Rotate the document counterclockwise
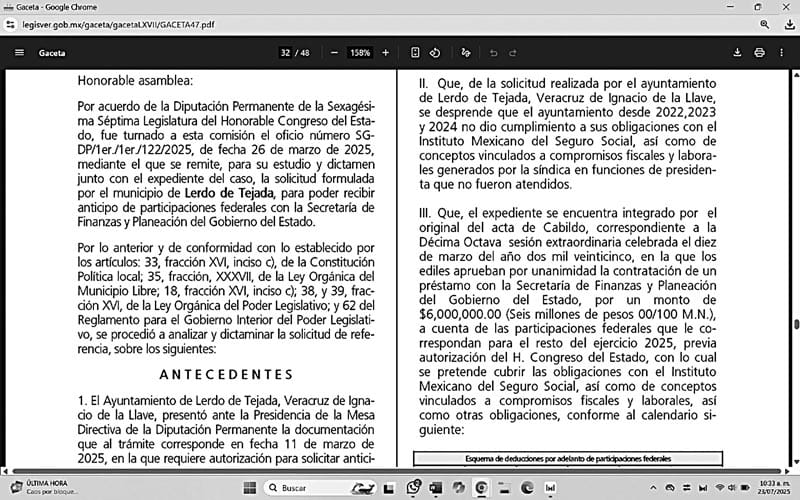This screenshot has width=800, height=500. point(435,52)
